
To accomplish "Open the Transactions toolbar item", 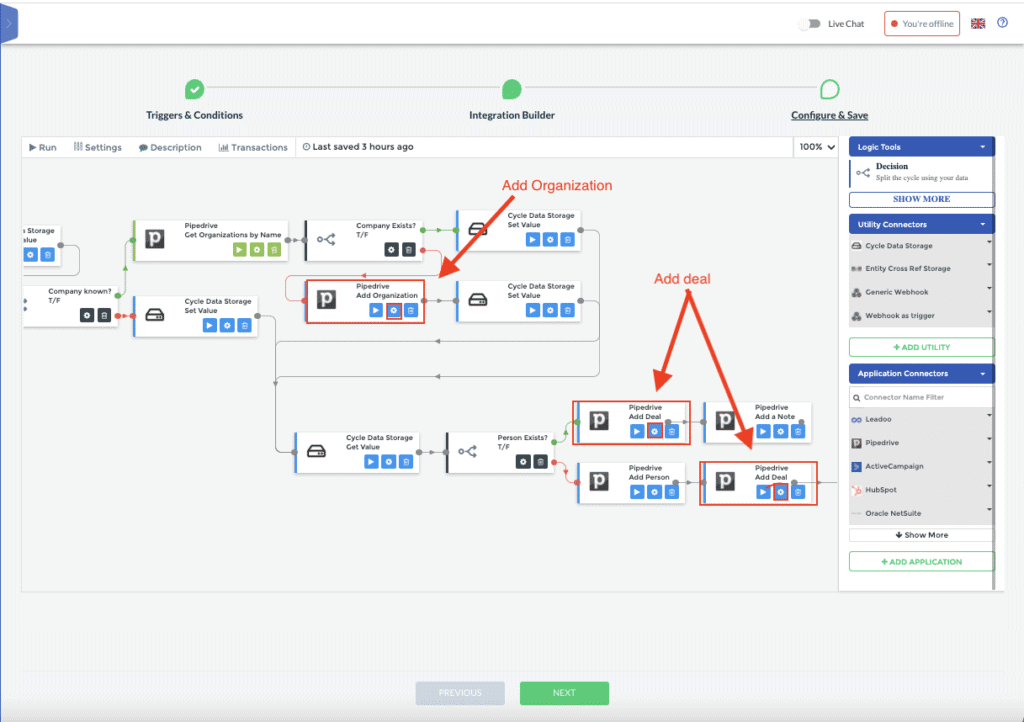I will 253,148.
